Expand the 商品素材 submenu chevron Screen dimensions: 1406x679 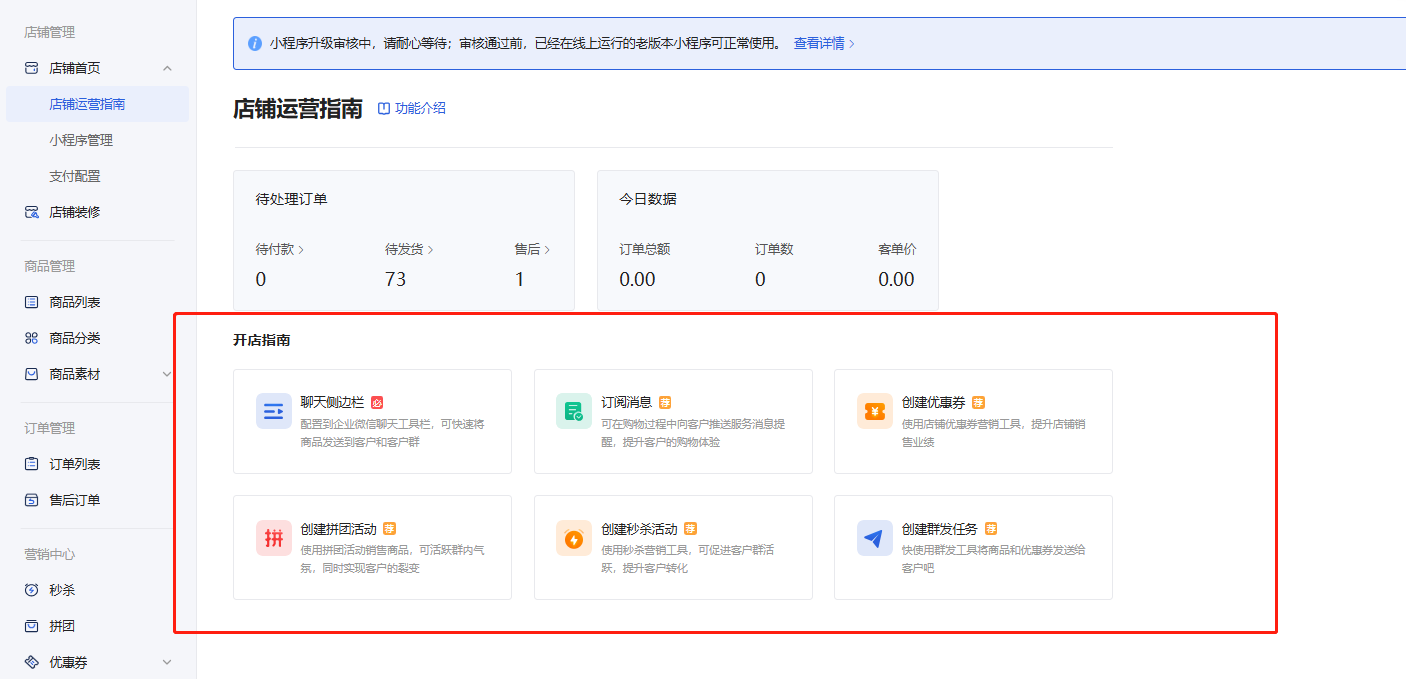[167, 374]
